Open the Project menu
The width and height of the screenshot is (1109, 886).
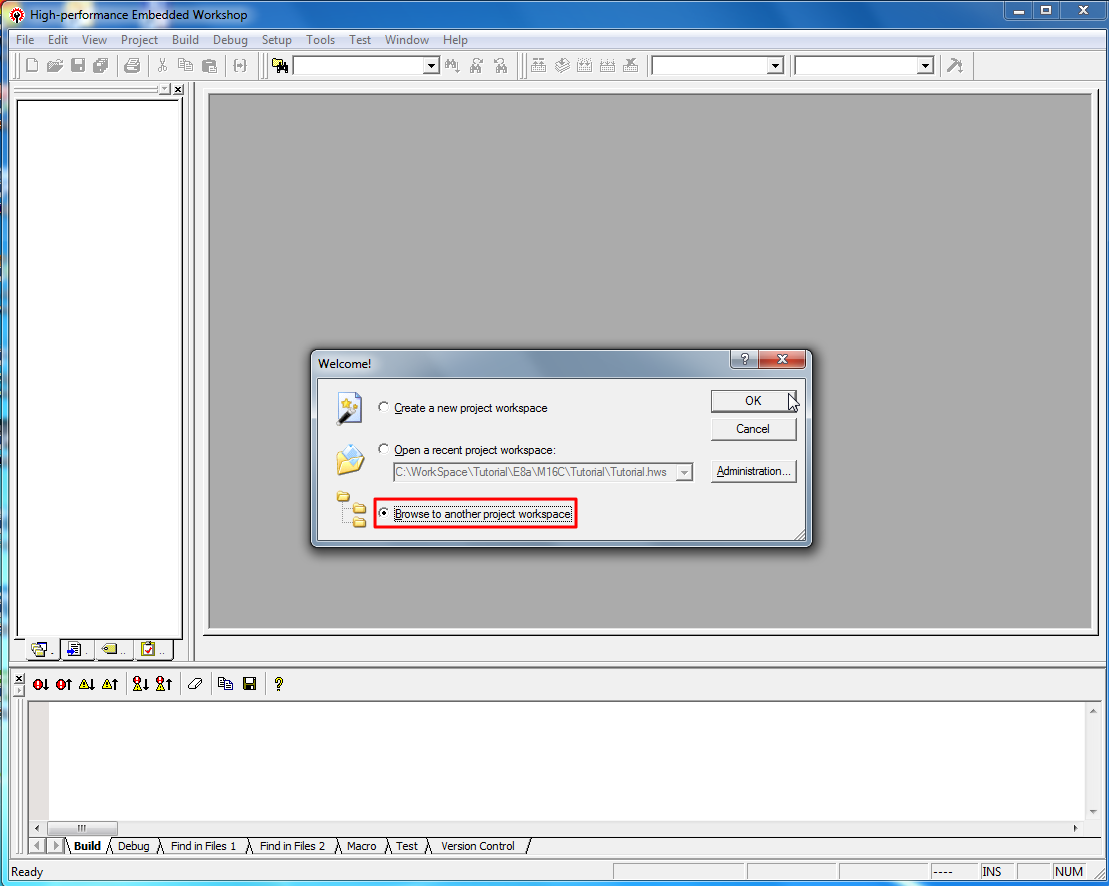[x=139, y=40]
